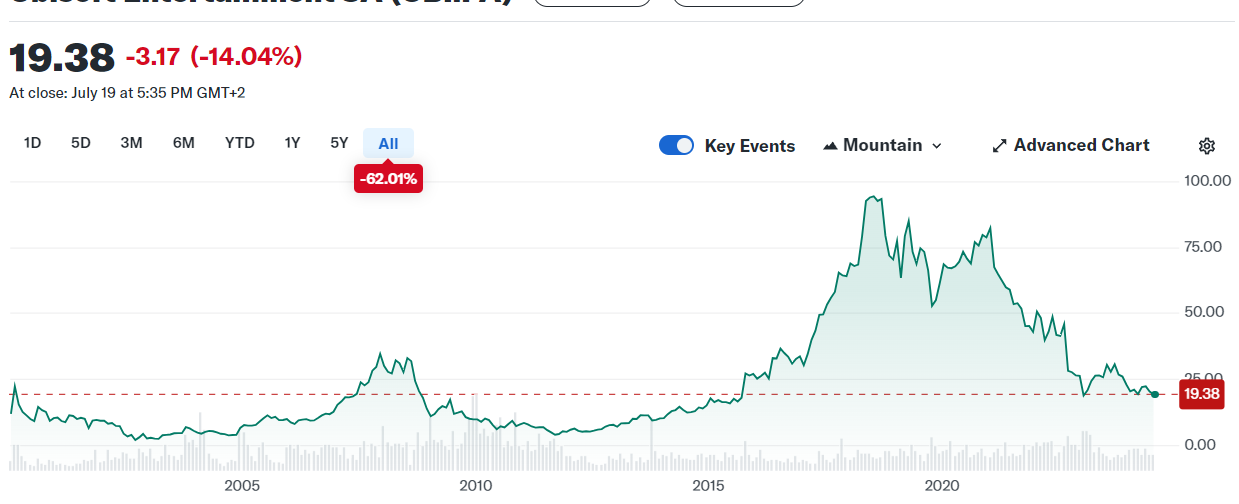Select the 1D time range
Viewport: 1239px width, 504px height.
[32, 143]
